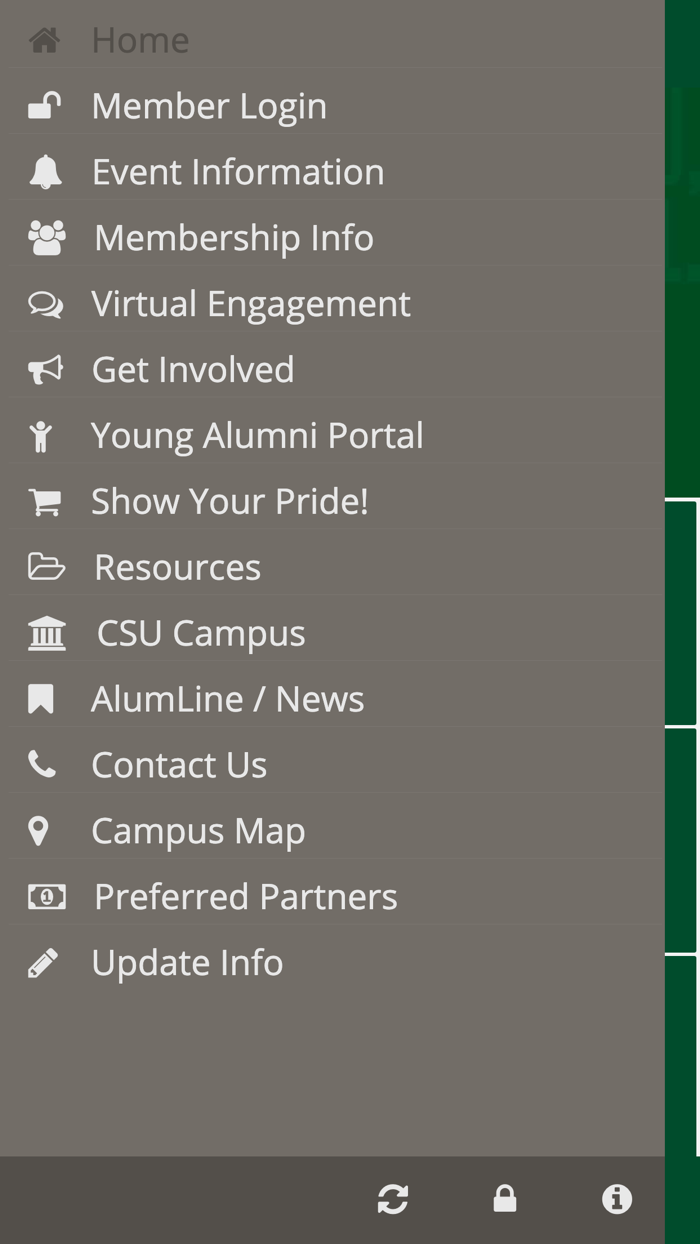700x1244 pixels.
Task: Click the info icon in the bottom bar
Action: coord(617,1199)
